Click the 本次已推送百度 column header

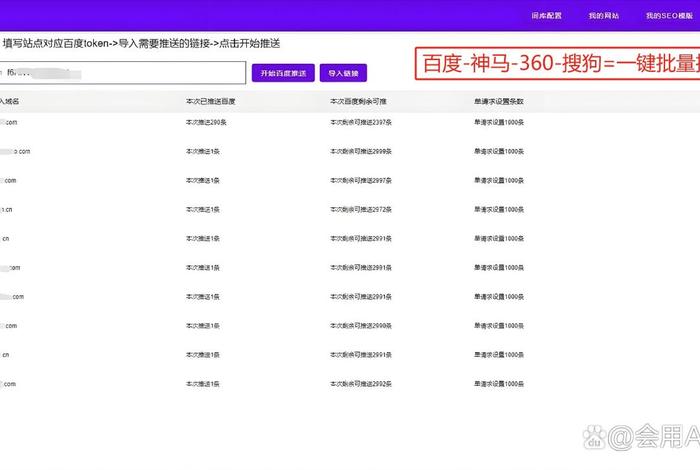(x=210, y=101)
